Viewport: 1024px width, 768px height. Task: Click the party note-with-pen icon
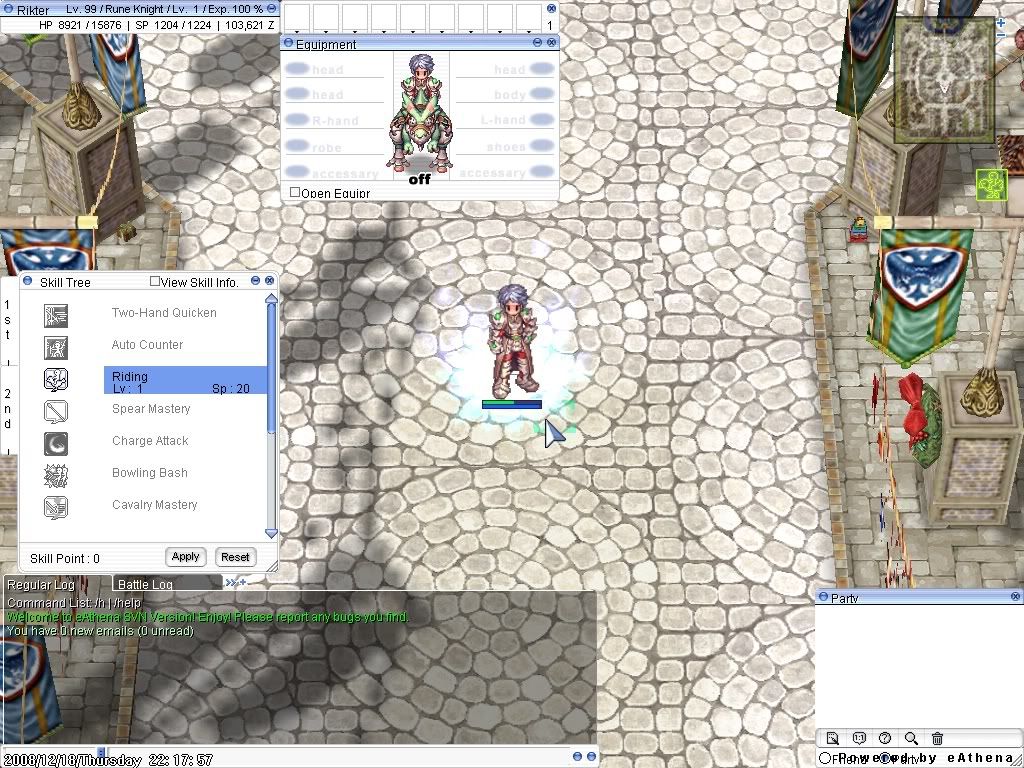pyautogui.click(x=833, y=738)
